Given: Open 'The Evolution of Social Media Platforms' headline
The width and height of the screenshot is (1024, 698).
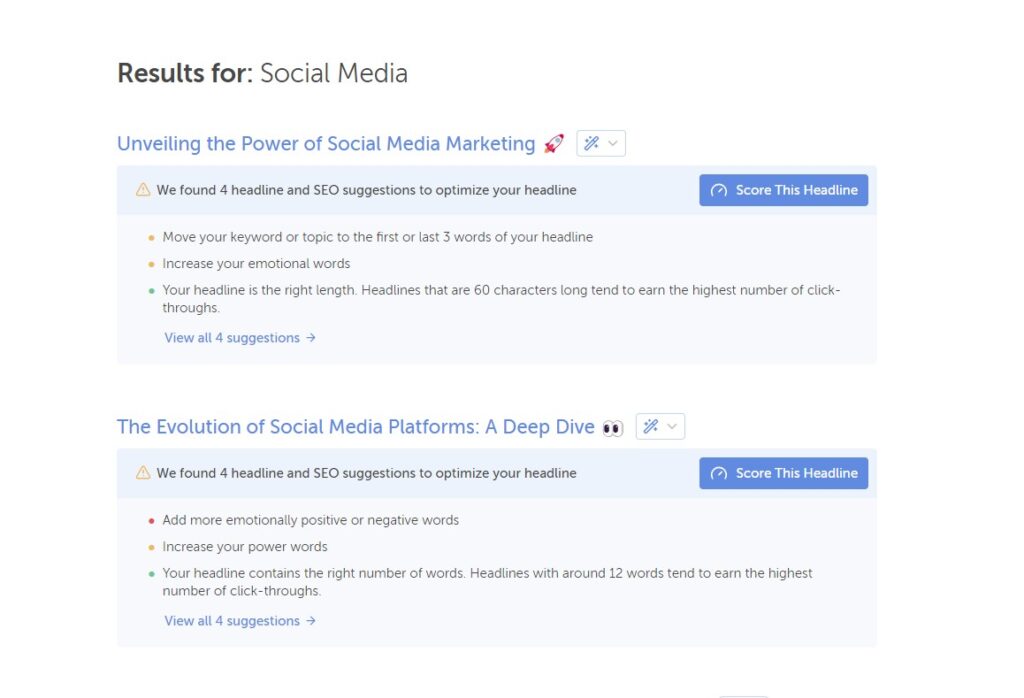Looking at the screenshot, I should pos(355,427).
